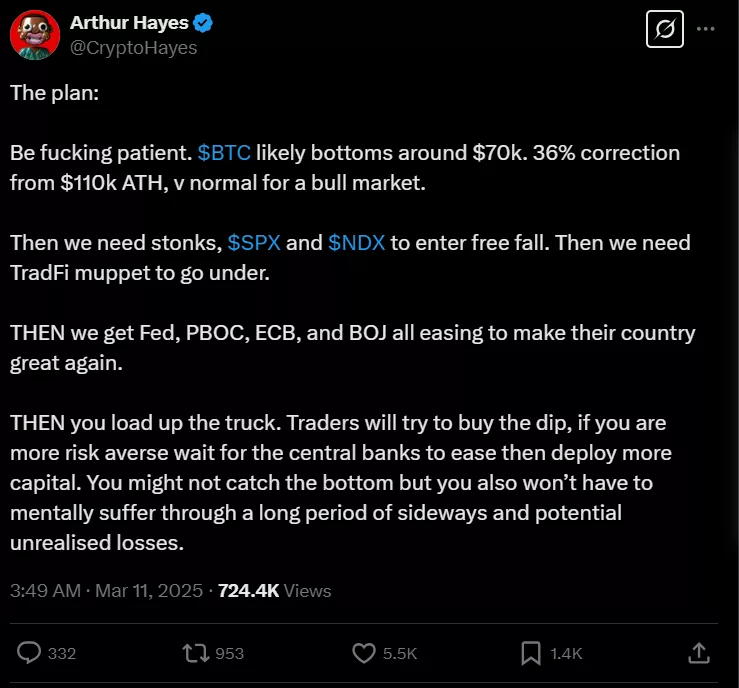Open the $SPX cashtag link
The width and height of the screenshot is (739, 688).
(x=255, y=243)
